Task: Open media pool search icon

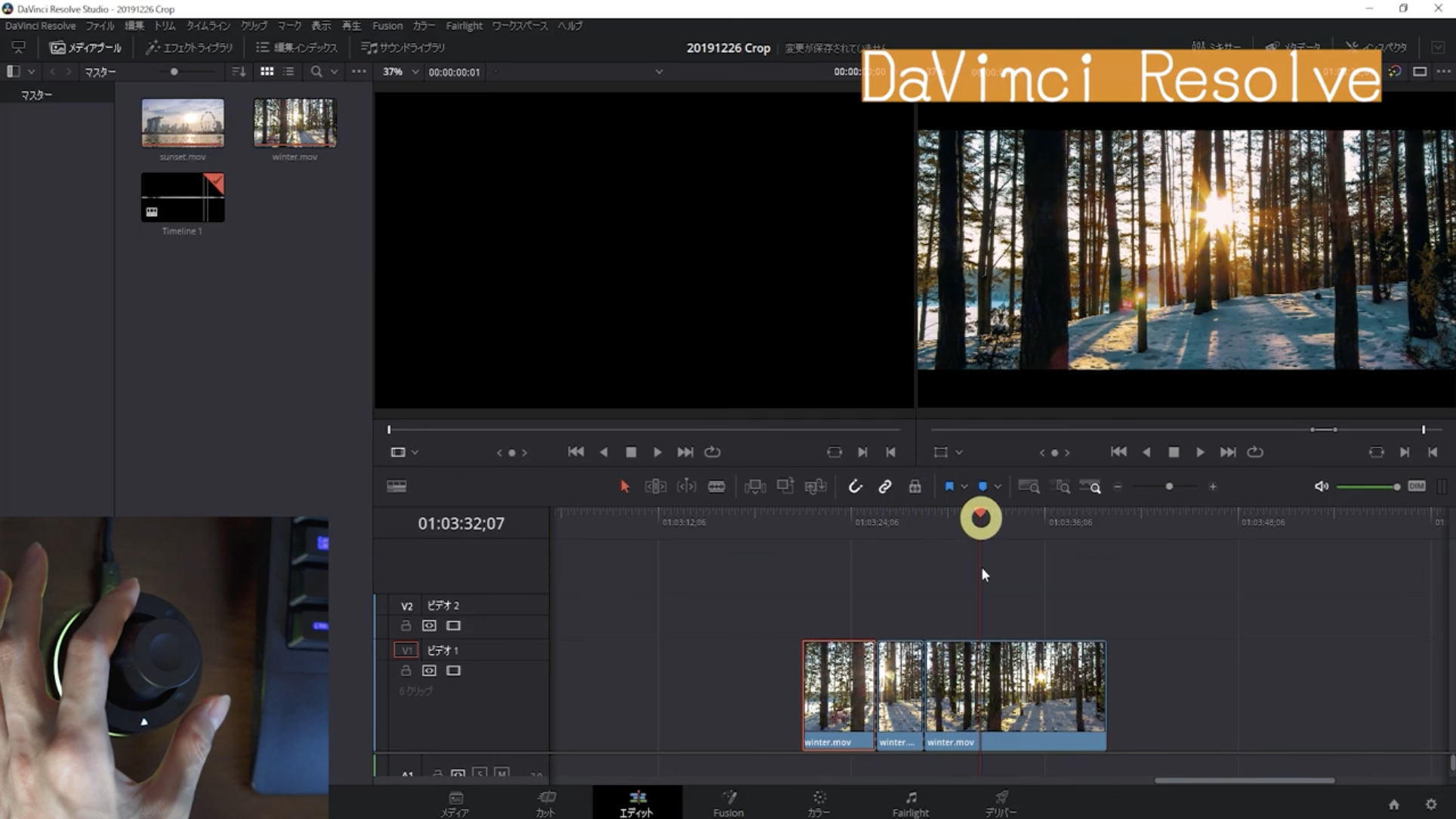Action: (x=316, y=72)
